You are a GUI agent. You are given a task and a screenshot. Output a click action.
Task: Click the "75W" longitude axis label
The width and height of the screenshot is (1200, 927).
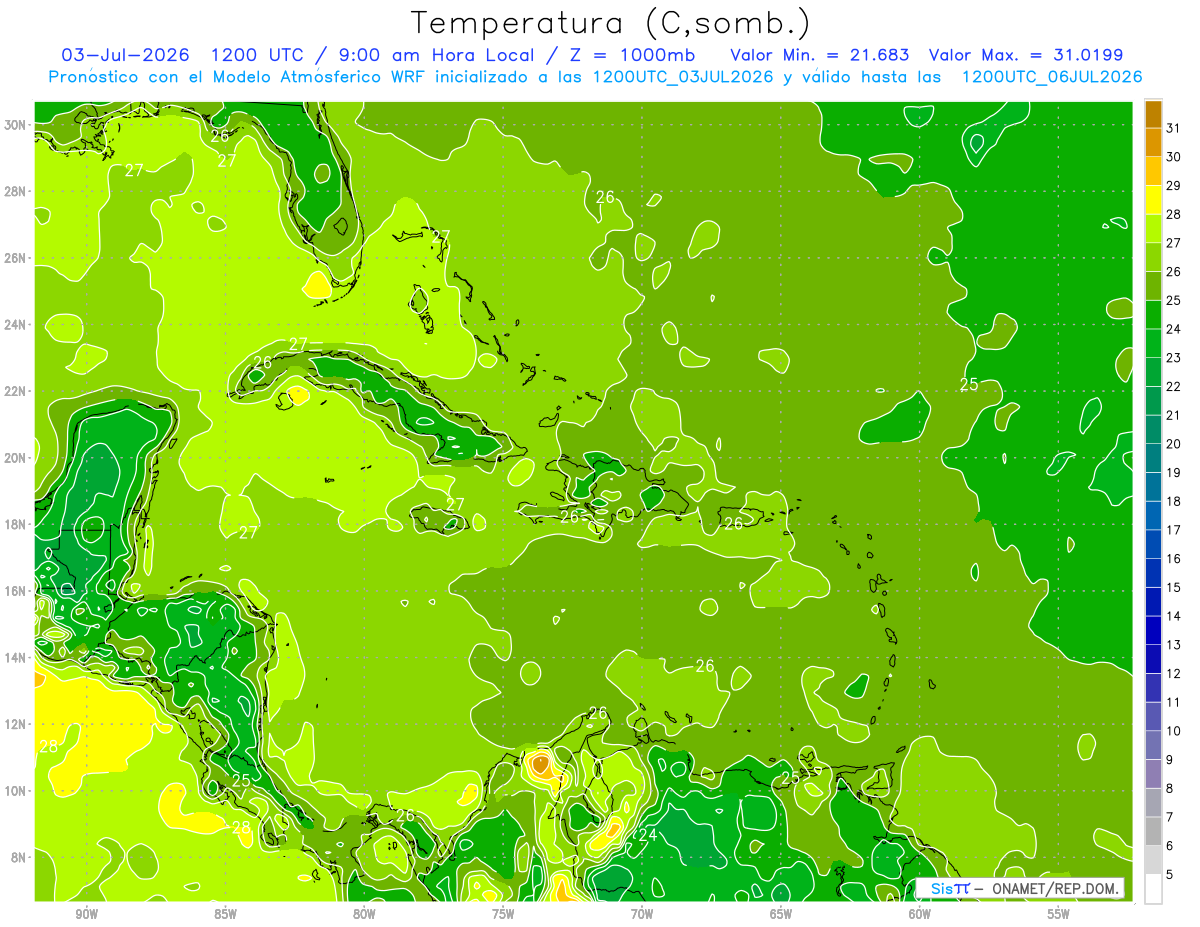503,915
